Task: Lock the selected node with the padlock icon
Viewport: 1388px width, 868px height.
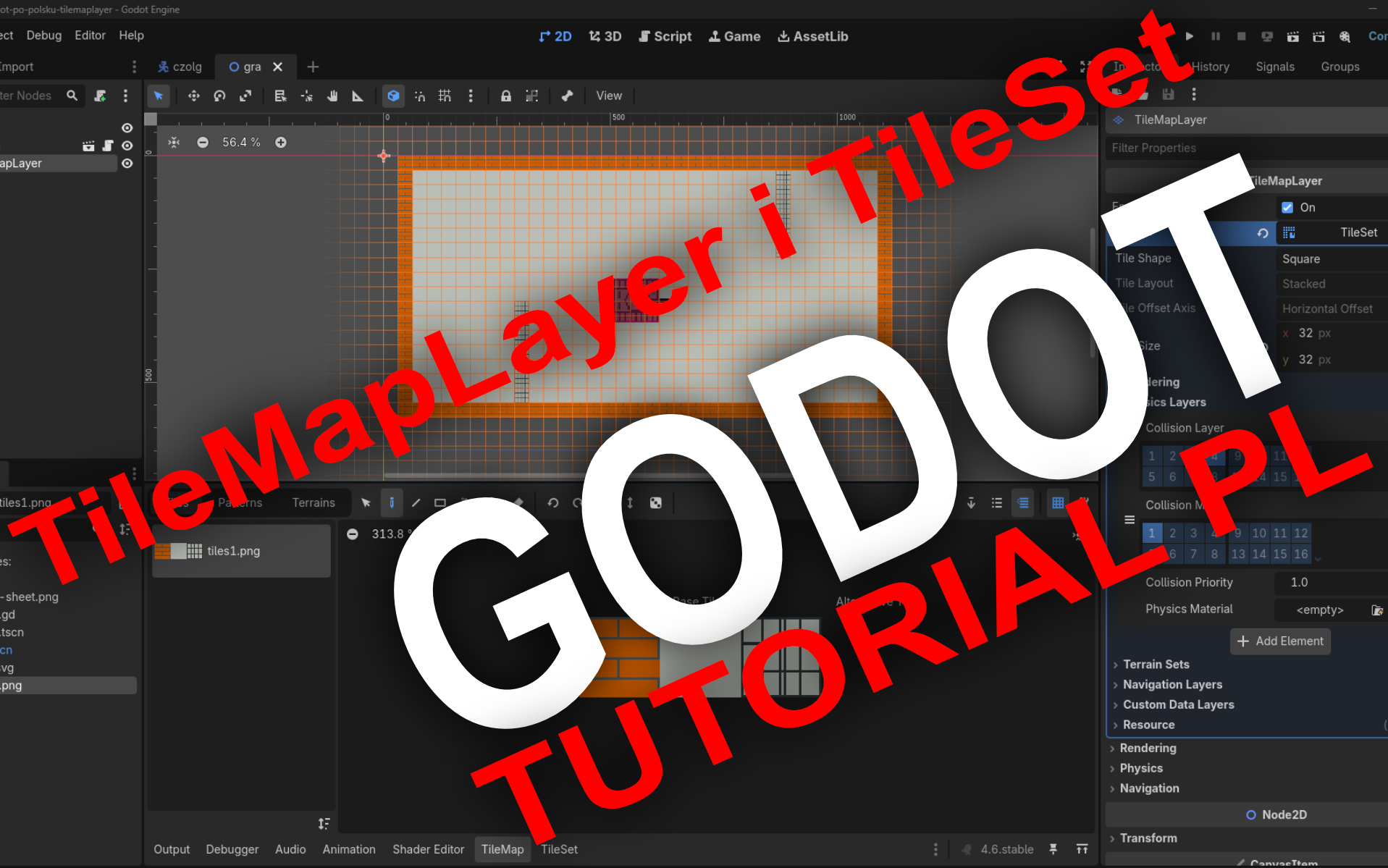Action: click(505, 96)
